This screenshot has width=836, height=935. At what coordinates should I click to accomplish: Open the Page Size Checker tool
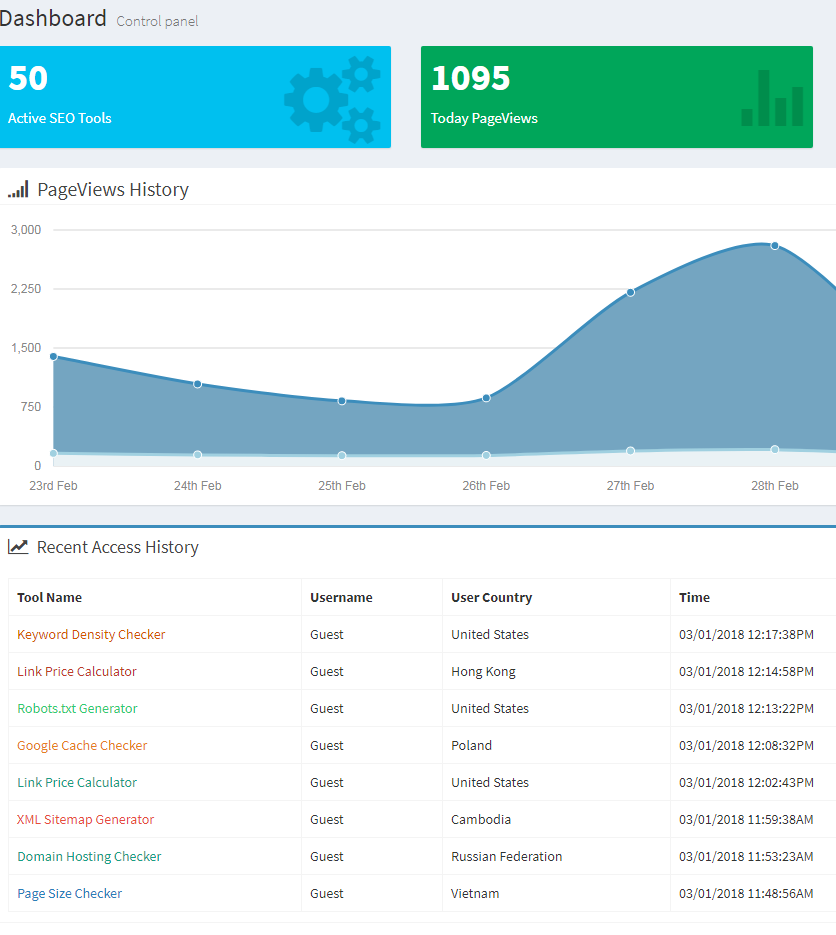(69, 893)
